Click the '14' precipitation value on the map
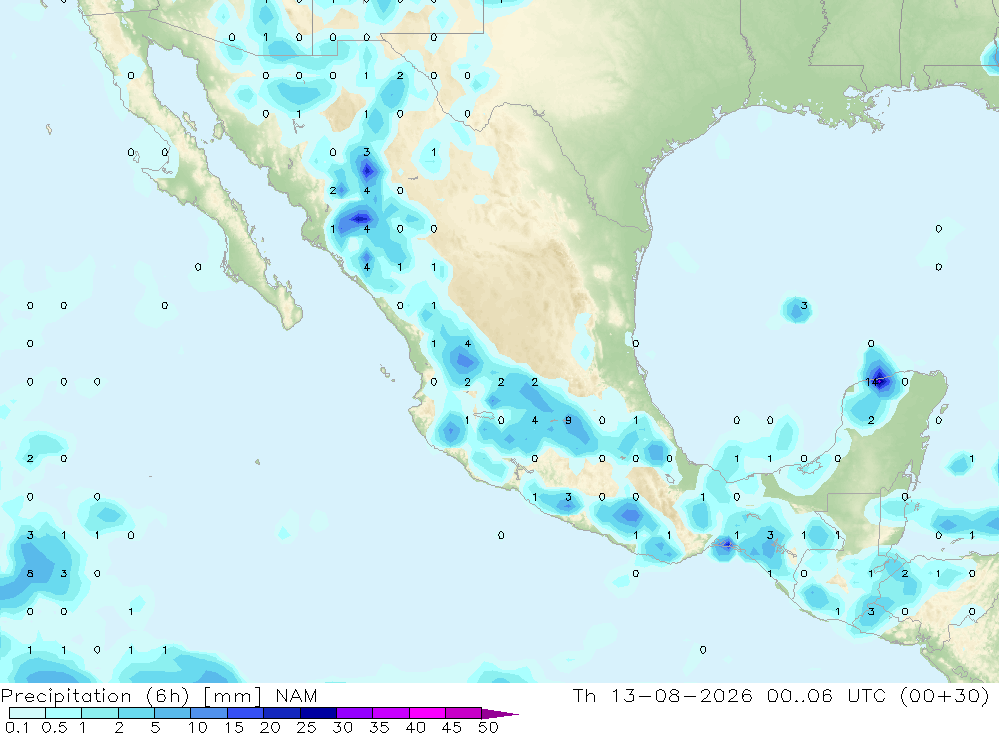The image size is (1000, 733). point(871,382)
